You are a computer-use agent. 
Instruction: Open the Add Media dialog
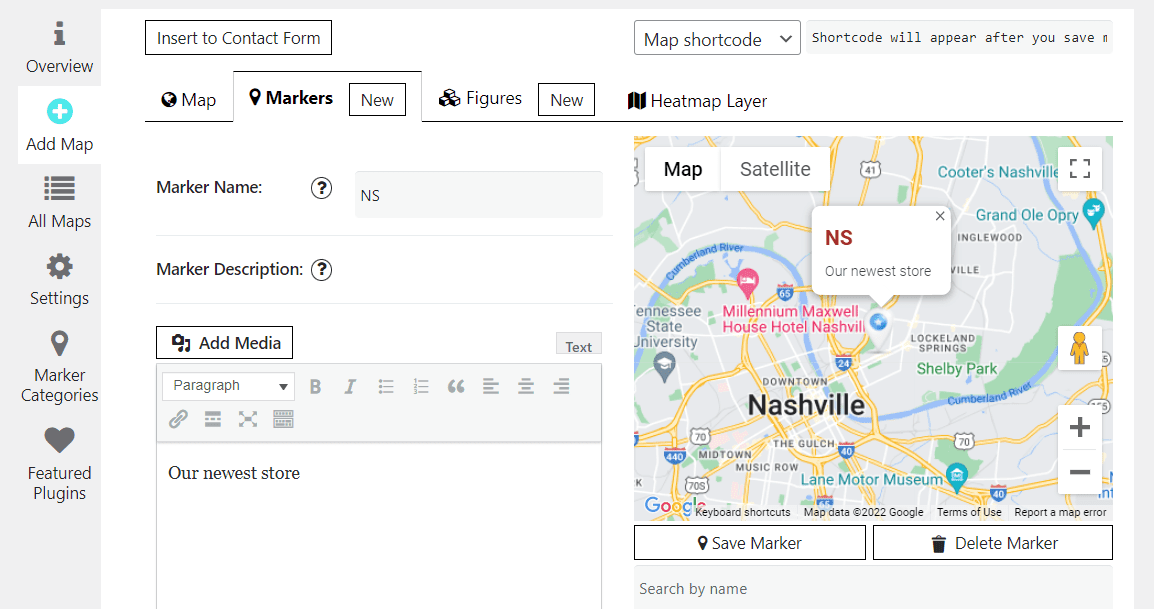pos(224,342)
